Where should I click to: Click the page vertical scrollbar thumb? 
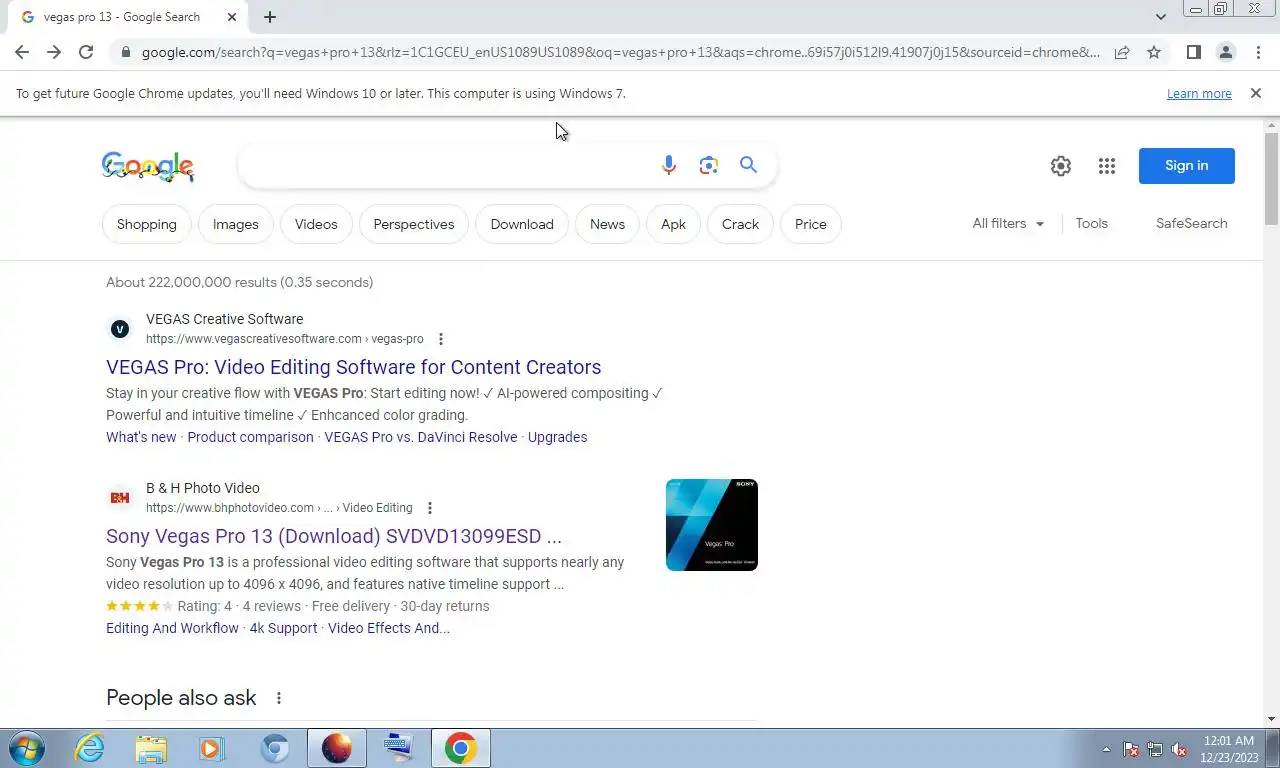point(1271,178)
